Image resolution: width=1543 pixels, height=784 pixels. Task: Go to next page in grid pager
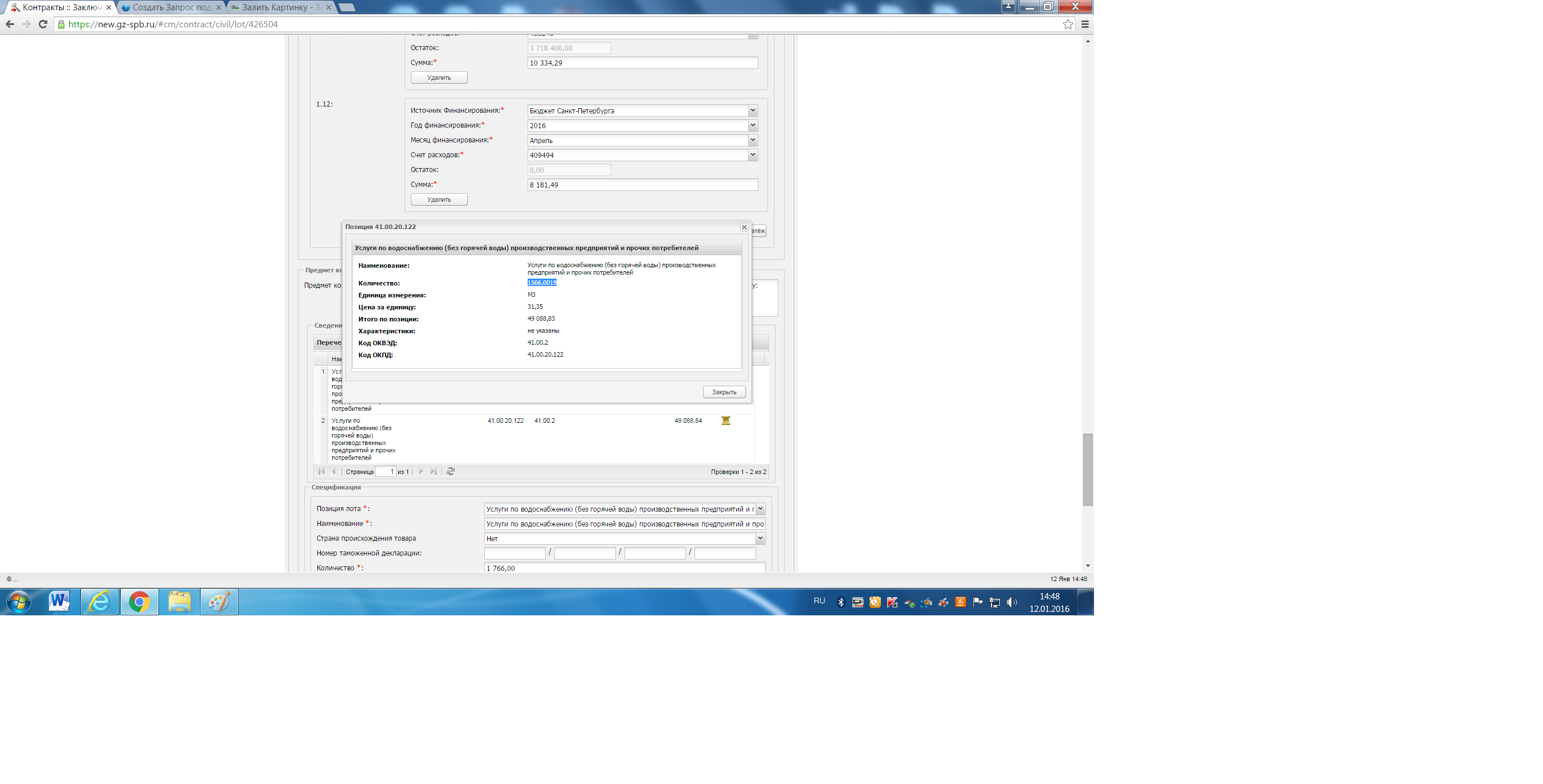pyautogui.click(x=421, y=471)
